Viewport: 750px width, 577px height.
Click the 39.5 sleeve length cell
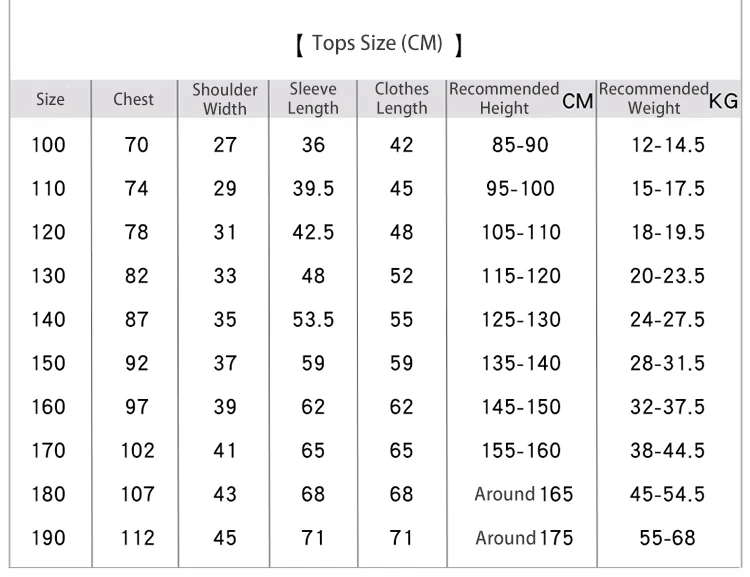click(313, 189)
